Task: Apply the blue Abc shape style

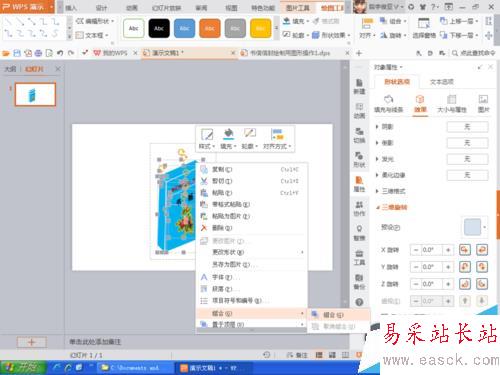Action: click(x=184, y=28)
